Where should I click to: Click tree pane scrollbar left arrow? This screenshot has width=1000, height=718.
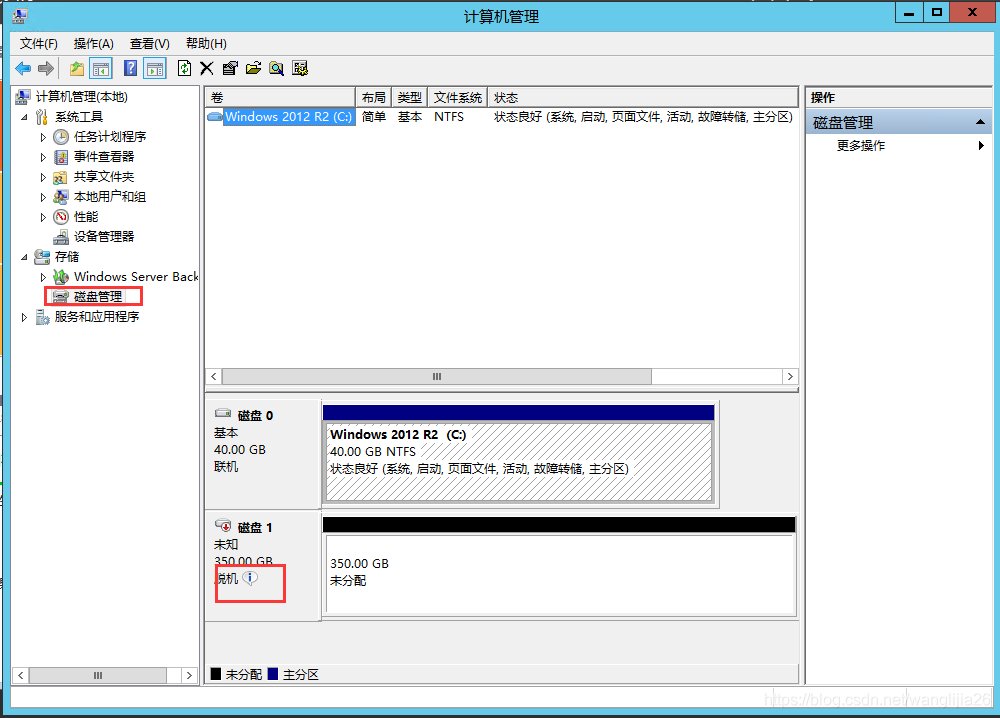click(x=20, y=675)
